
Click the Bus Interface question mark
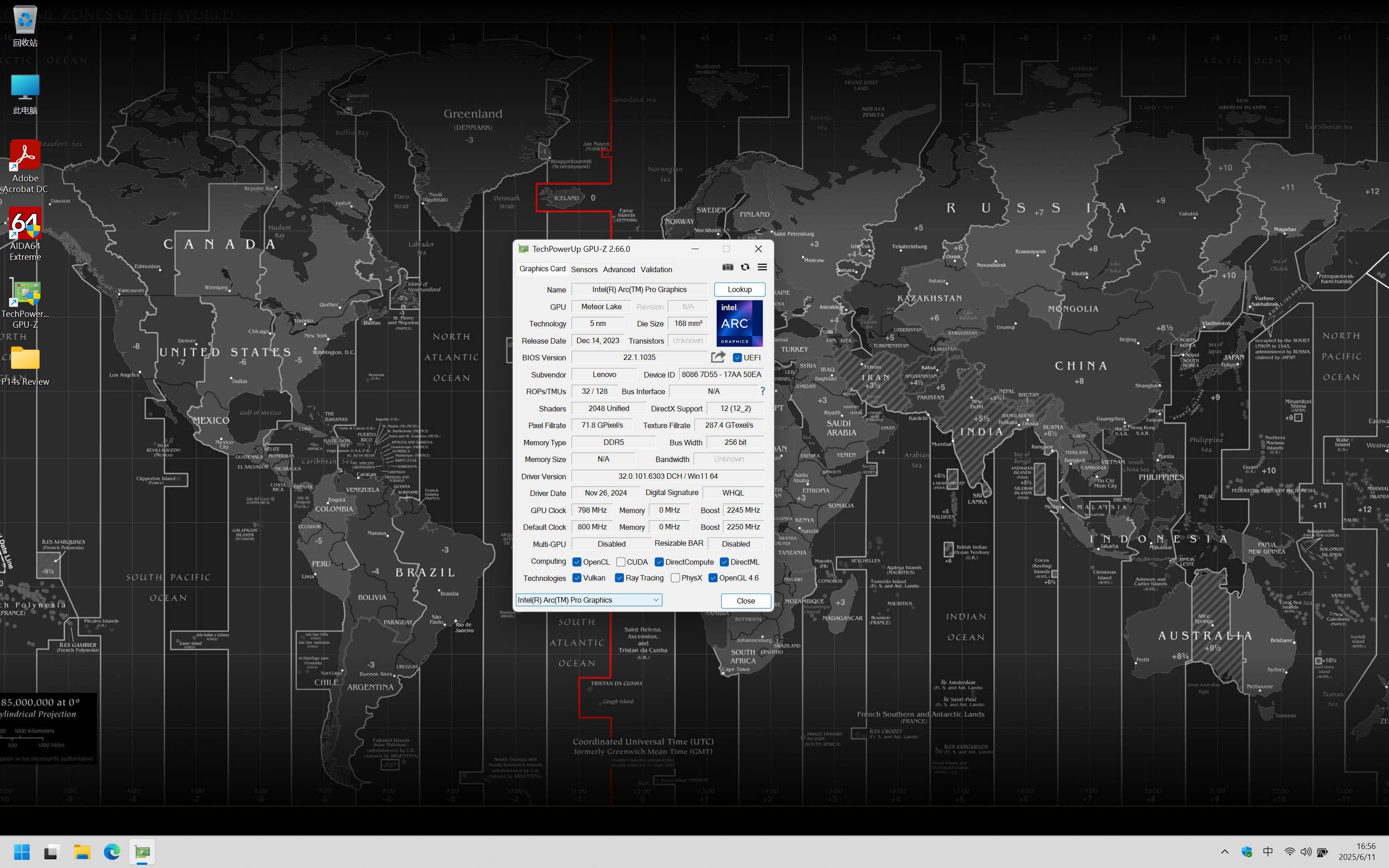762,391
